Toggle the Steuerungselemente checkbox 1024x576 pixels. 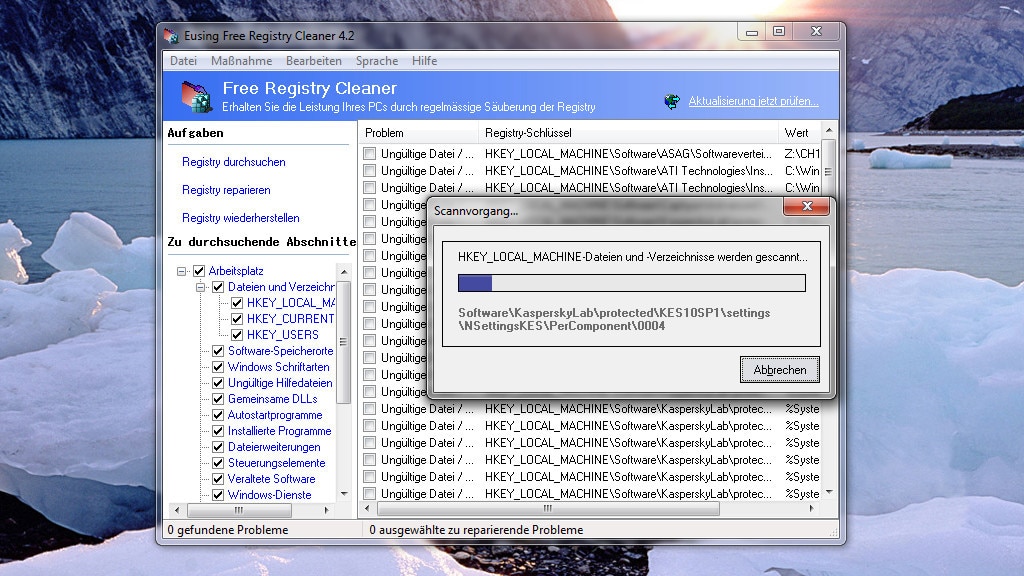coord(218,463)
